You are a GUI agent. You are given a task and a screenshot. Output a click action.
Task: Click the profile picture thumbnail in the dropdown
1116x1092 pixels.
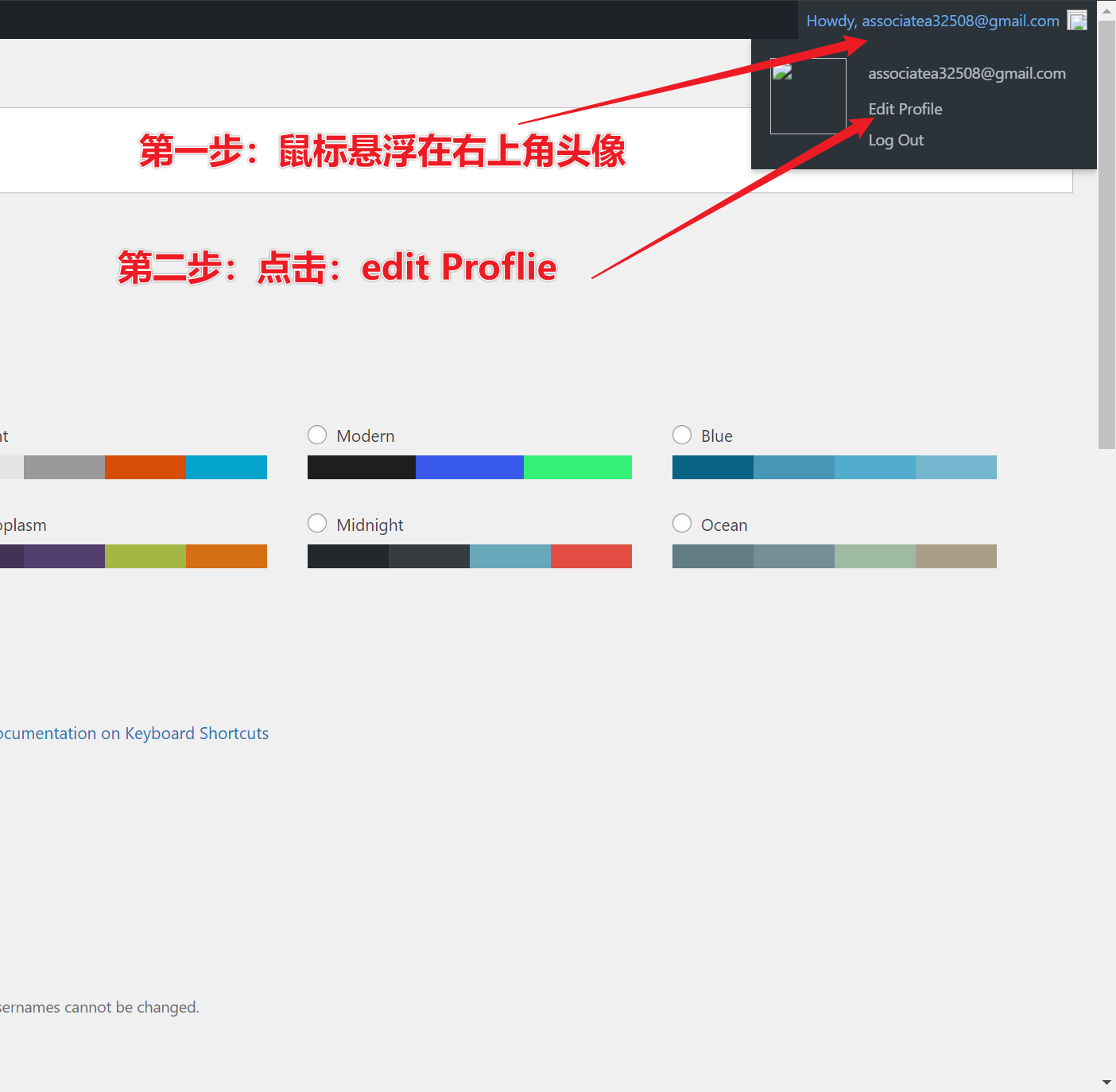tap(808, 95)
